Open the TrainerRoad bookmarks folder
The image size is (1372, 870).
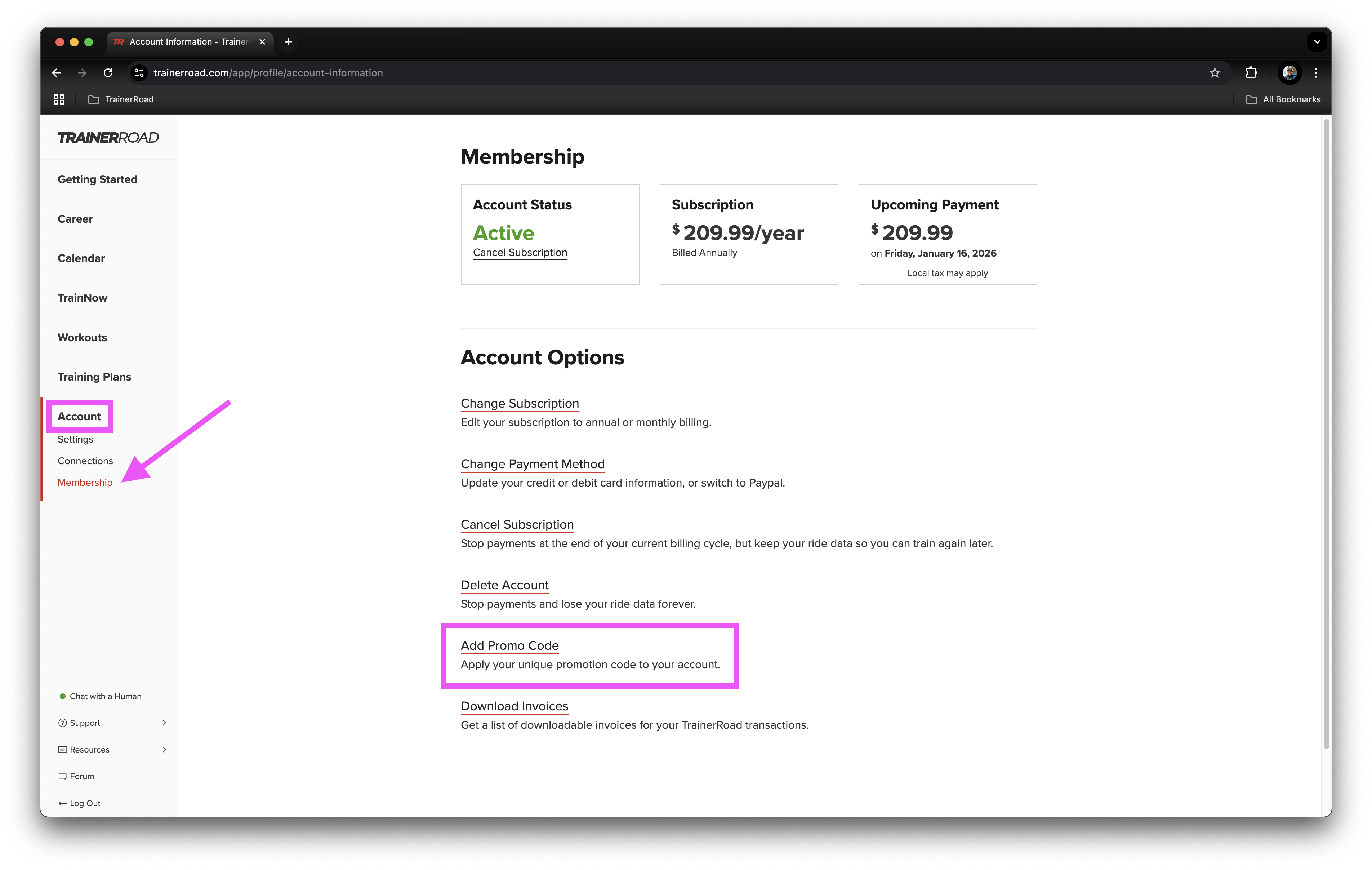pos(121,99)
